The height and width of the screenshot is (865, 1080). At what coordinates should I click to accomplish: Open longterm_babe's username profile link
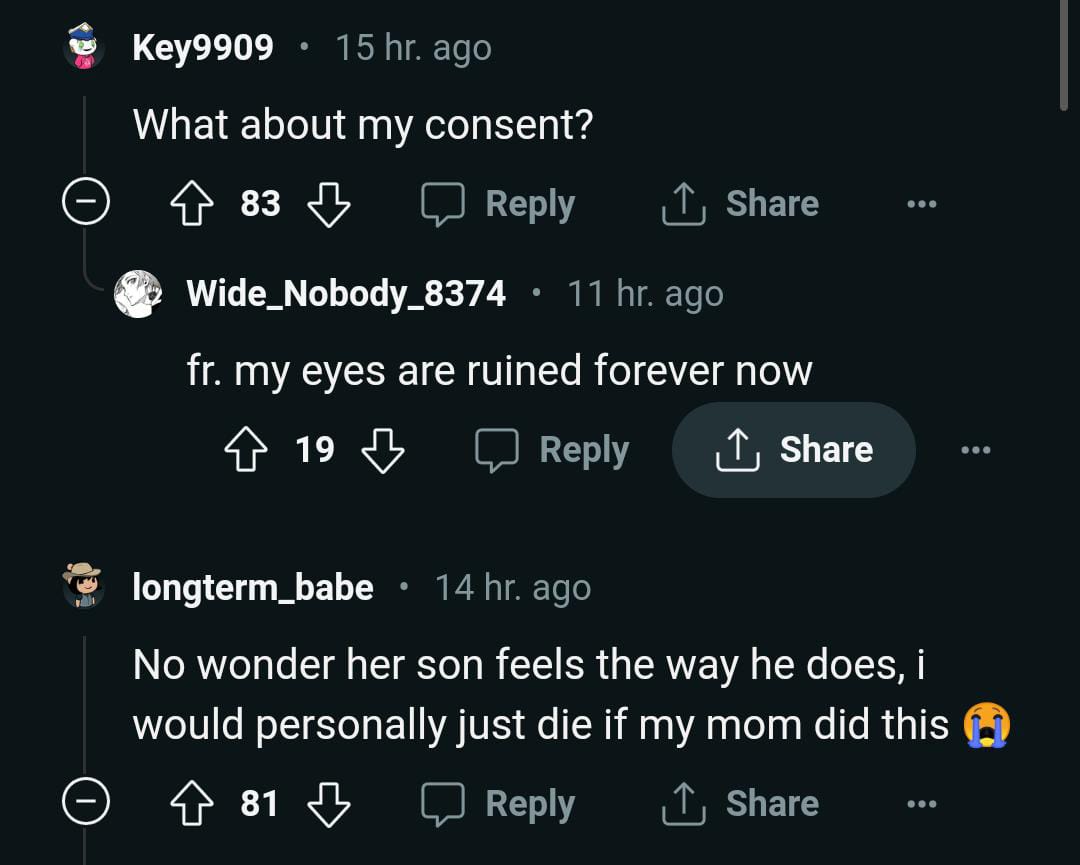click(x=253, y=588)
